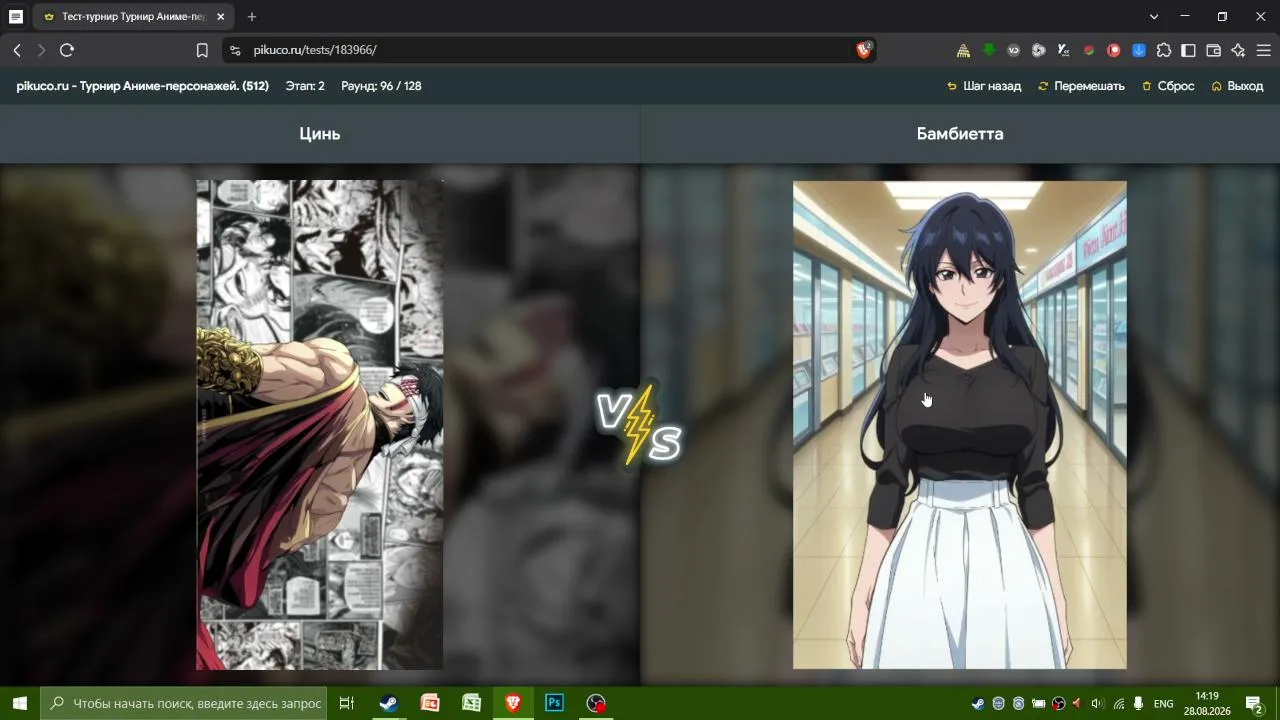Click Выход to exit the tournament
Viewport: 1280px width, 720px height.
(1237, 86)
